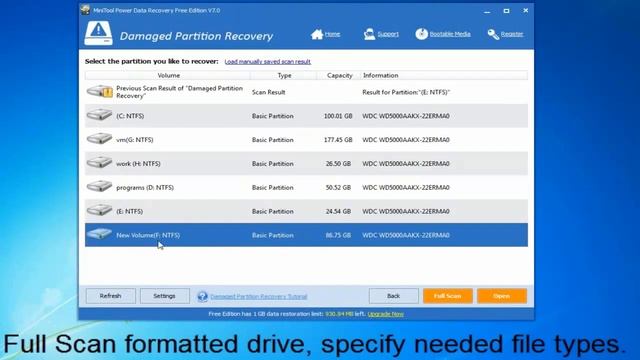Click the Home icon in header
Screen dimensions: 640x360
coord(317,34)
